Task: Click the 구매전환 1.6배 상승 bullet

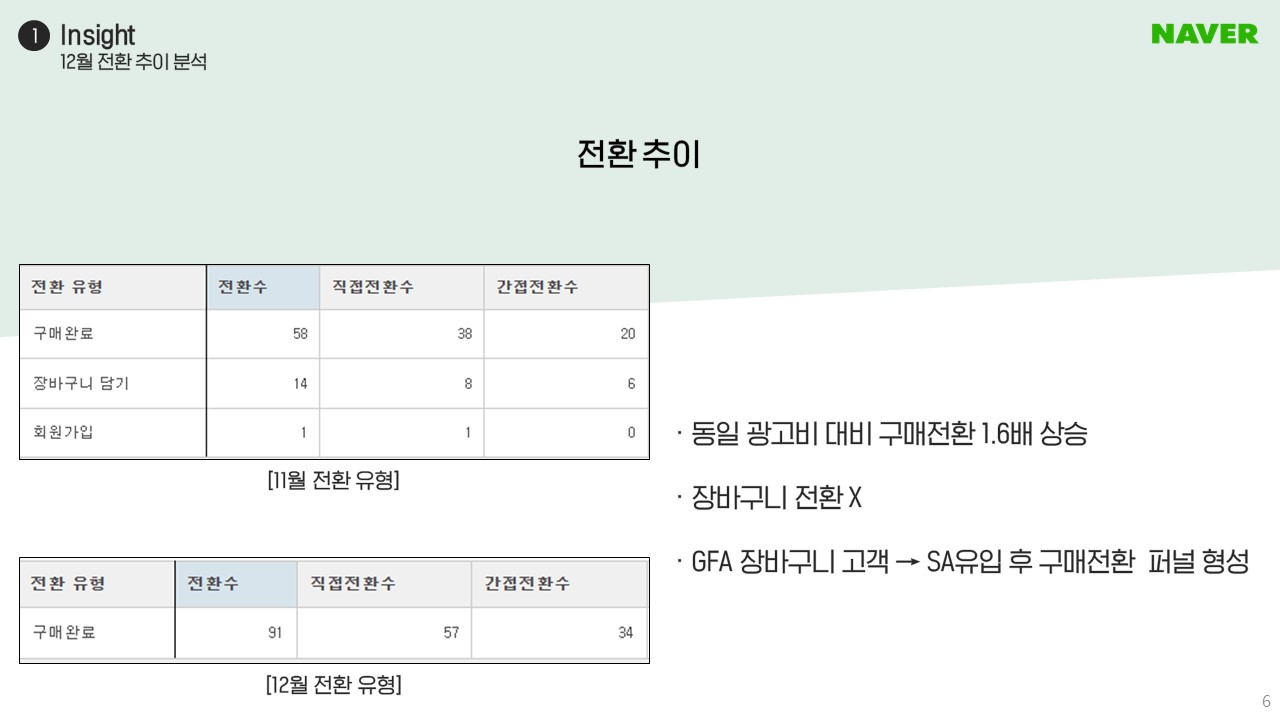Action: coord(882,434)
